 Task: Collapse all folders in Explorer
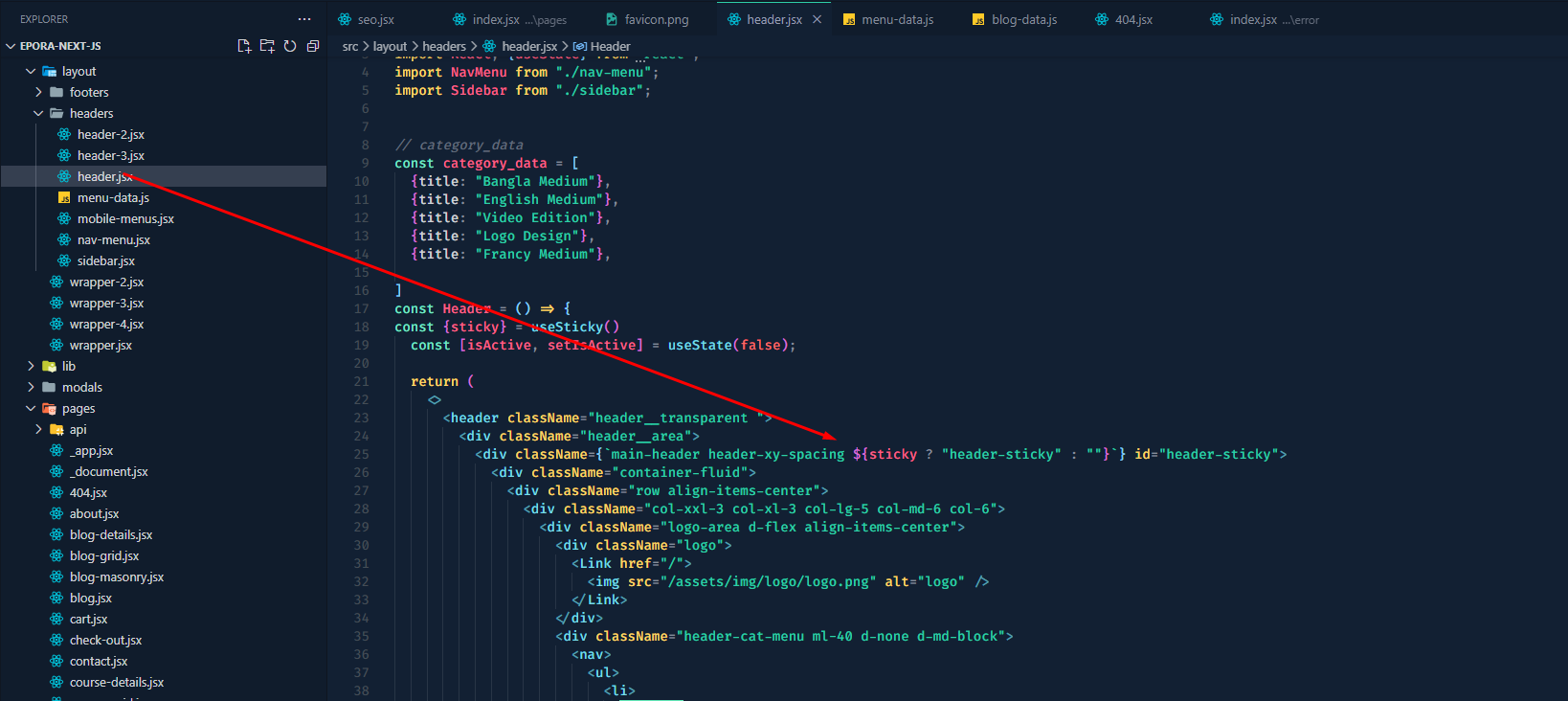coord(313,46)
